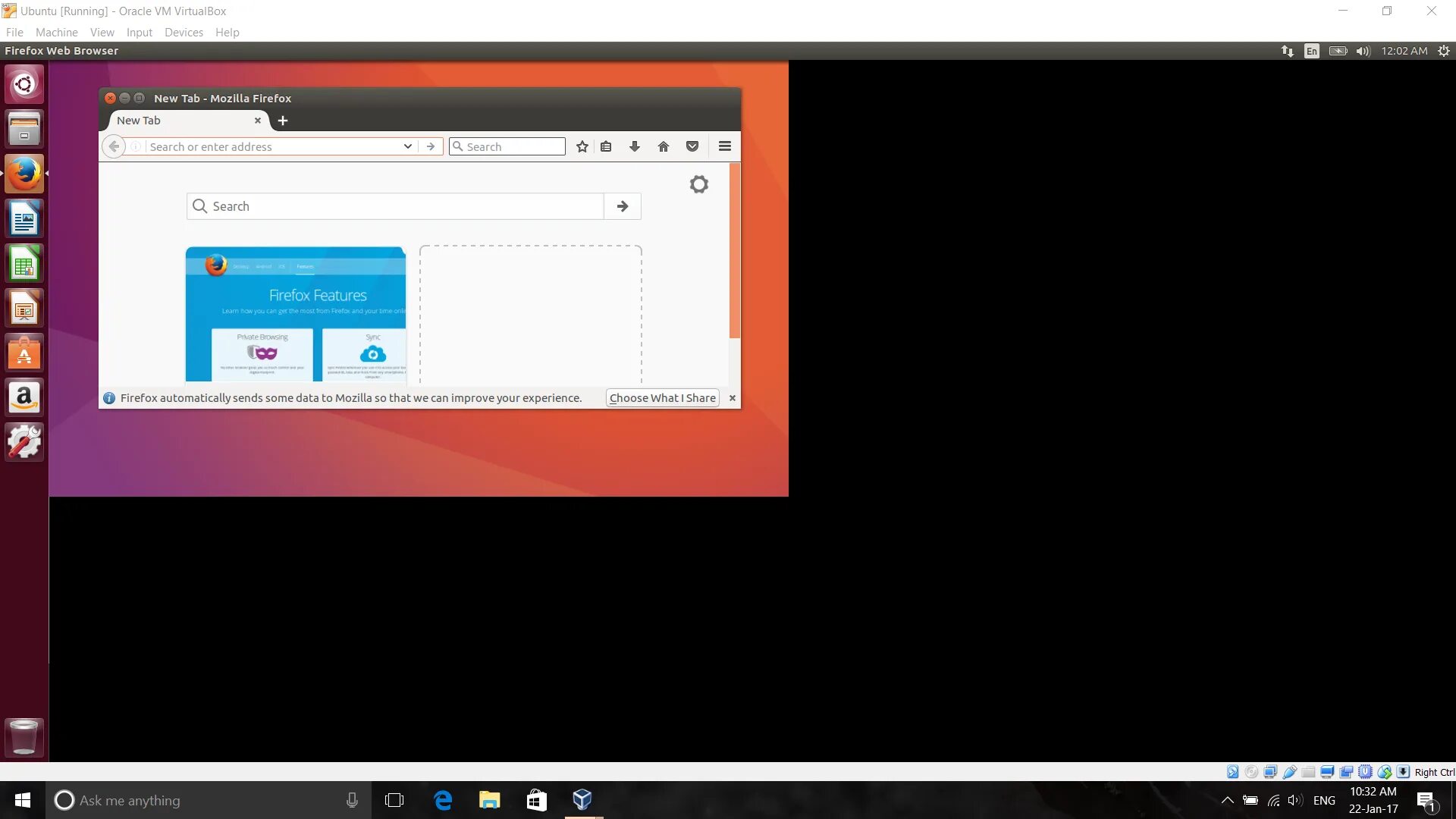Open File Explorer from taskbar
The image size is (1456, 819).
tap(490, 800)
